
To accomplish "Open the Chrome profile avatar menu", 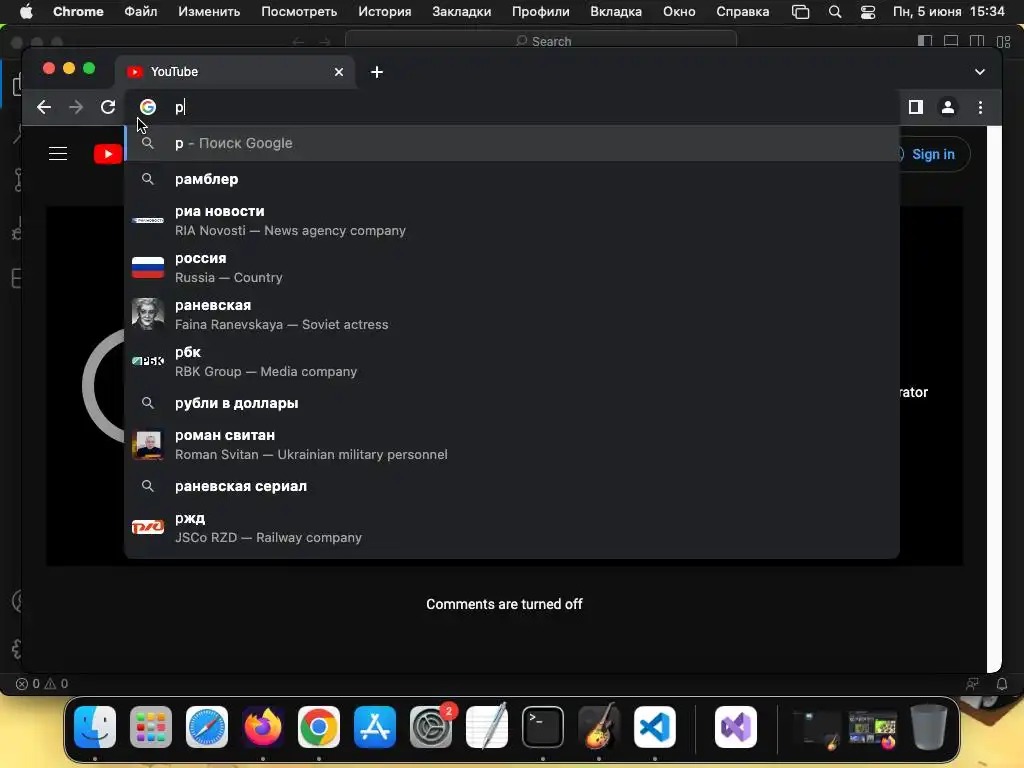I will pyautogui.click(x=948, y=107).
